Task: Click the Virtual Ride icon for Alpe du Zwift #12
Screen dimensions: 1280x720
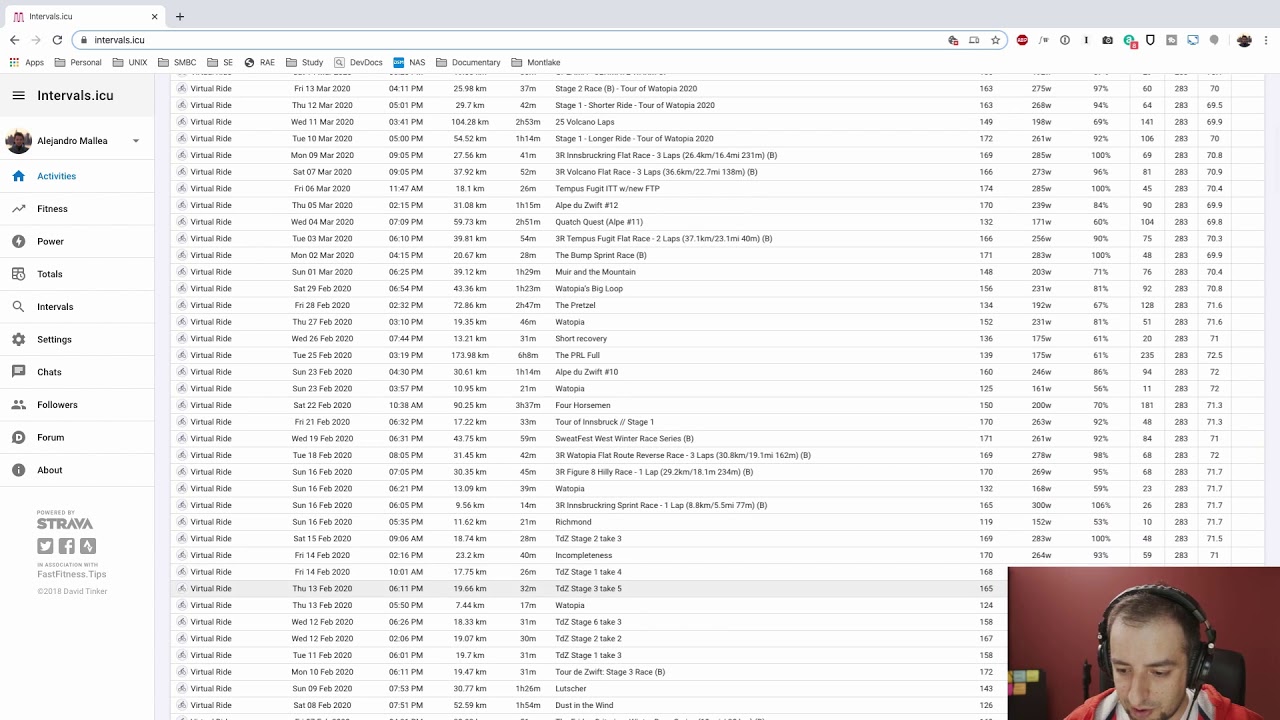Action: [x=182, y=205]
